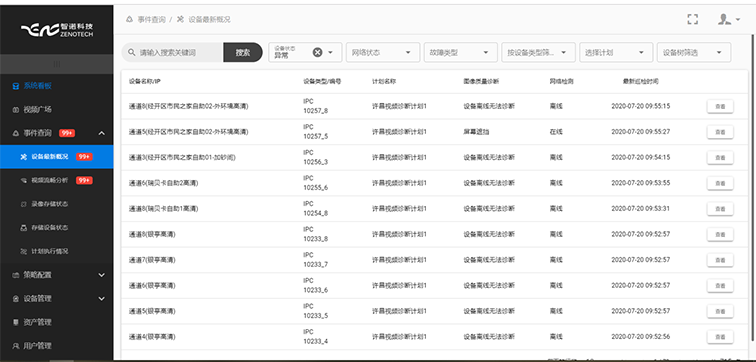Viewport: 756px width, 362px height.
Task: Click the 屏幕遮挡 diagnosis cell
Action: 476,132
